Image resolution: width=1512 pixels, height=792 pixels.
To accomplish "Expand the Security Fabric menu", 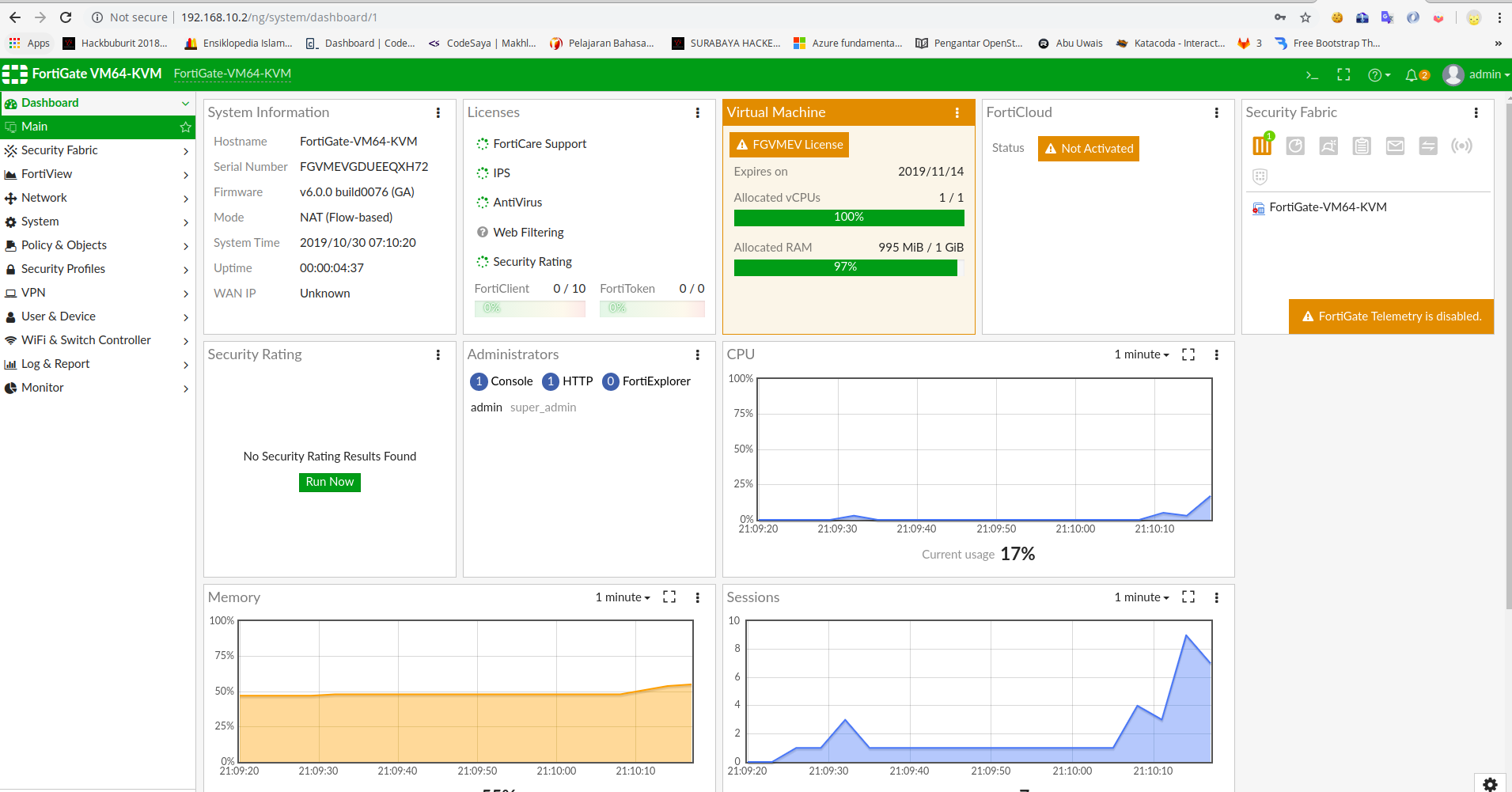I will (97, 150).
